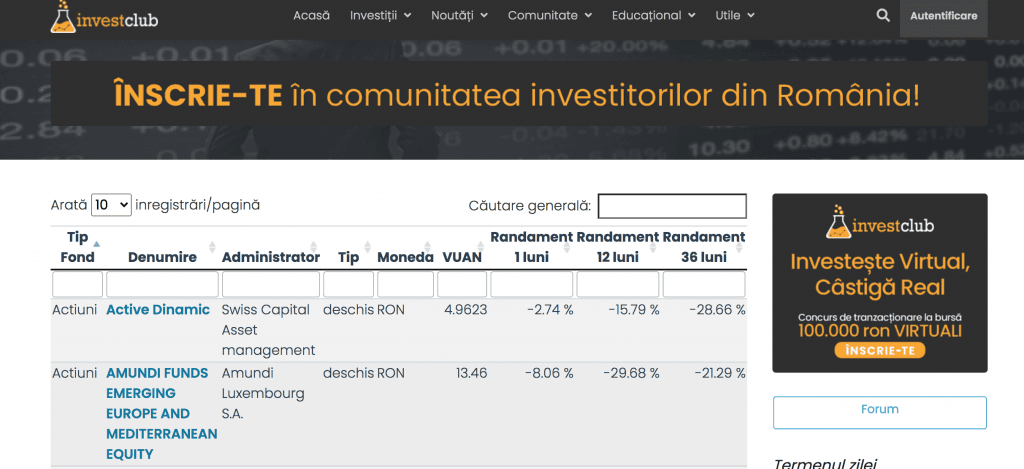
Task: Open AMUNDI FUNDS EMERGING EUROPE fund link
Action: 162,413
